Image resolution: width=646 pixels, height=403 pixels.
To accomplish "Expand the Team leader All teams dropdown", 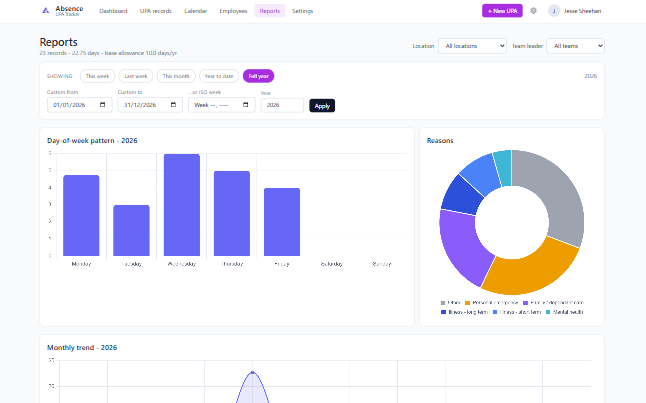I will [x=575, y=46].
